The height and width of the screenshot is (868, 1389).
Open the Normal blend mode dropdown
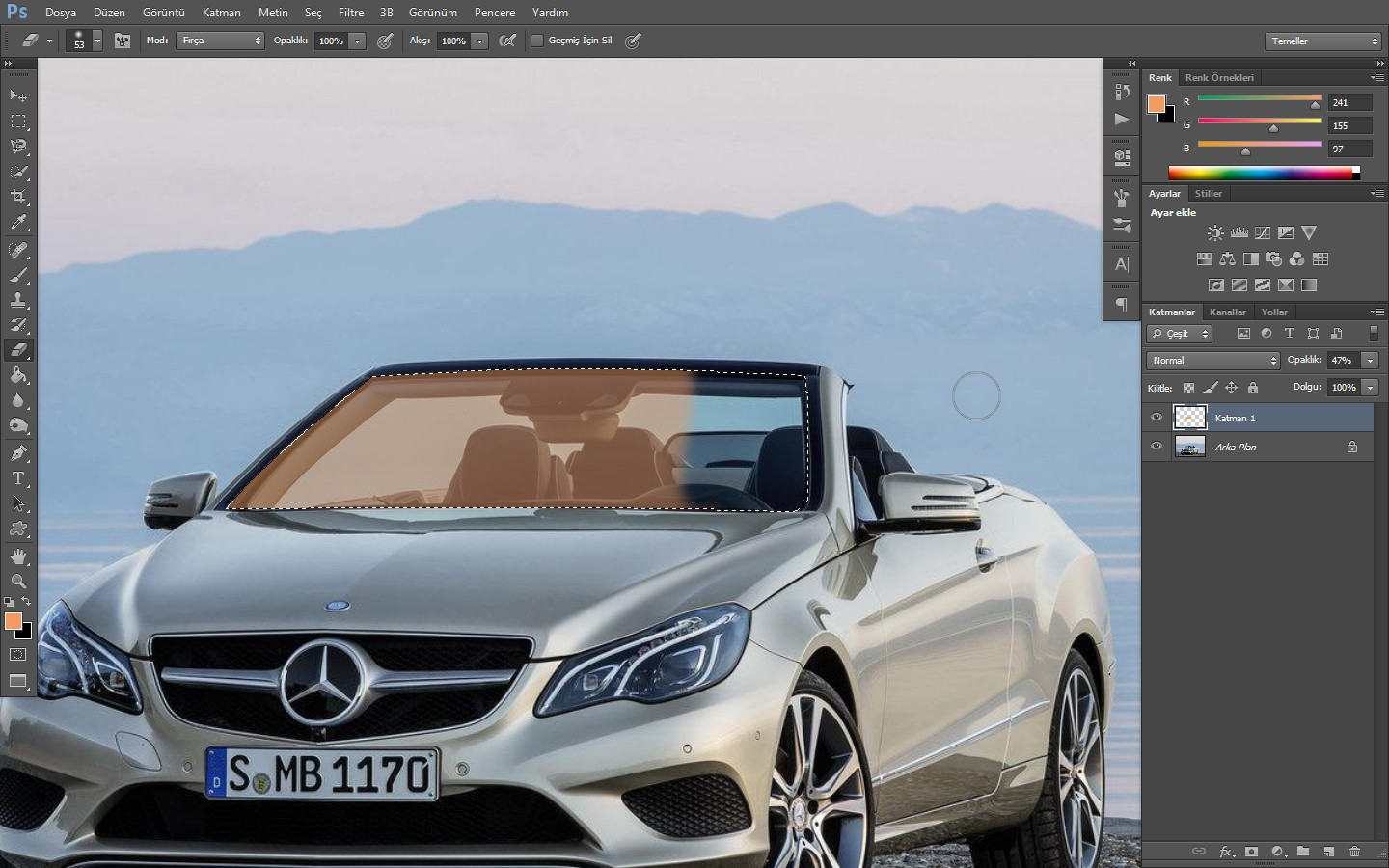tap(1213, 361)
